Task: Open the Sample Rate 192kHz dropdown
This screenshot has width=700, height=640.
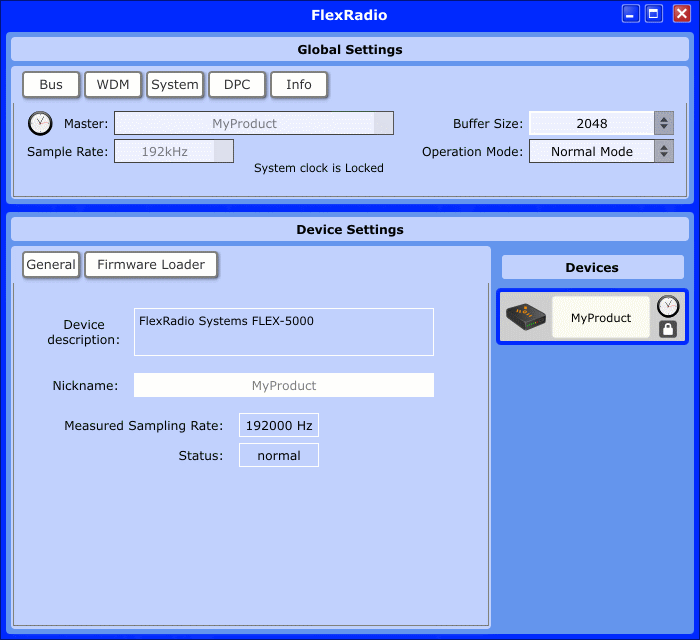Action: pyautogui.click(x=174, y=151)
